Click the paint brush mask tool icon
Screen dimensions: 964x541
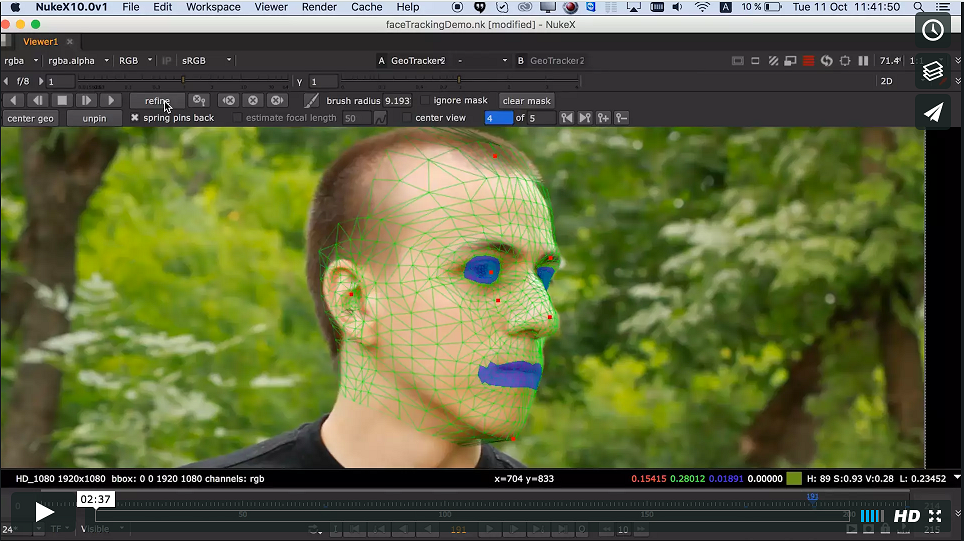pyautogui.click(x=312, y=101)
